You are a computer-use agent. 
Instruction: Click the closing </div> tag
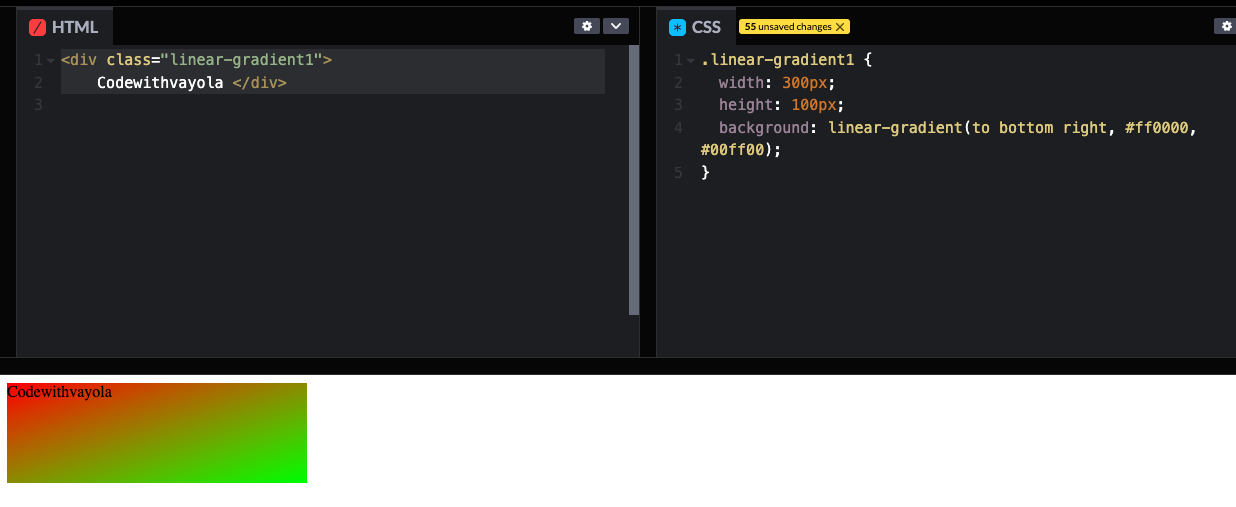coord(260,83)
